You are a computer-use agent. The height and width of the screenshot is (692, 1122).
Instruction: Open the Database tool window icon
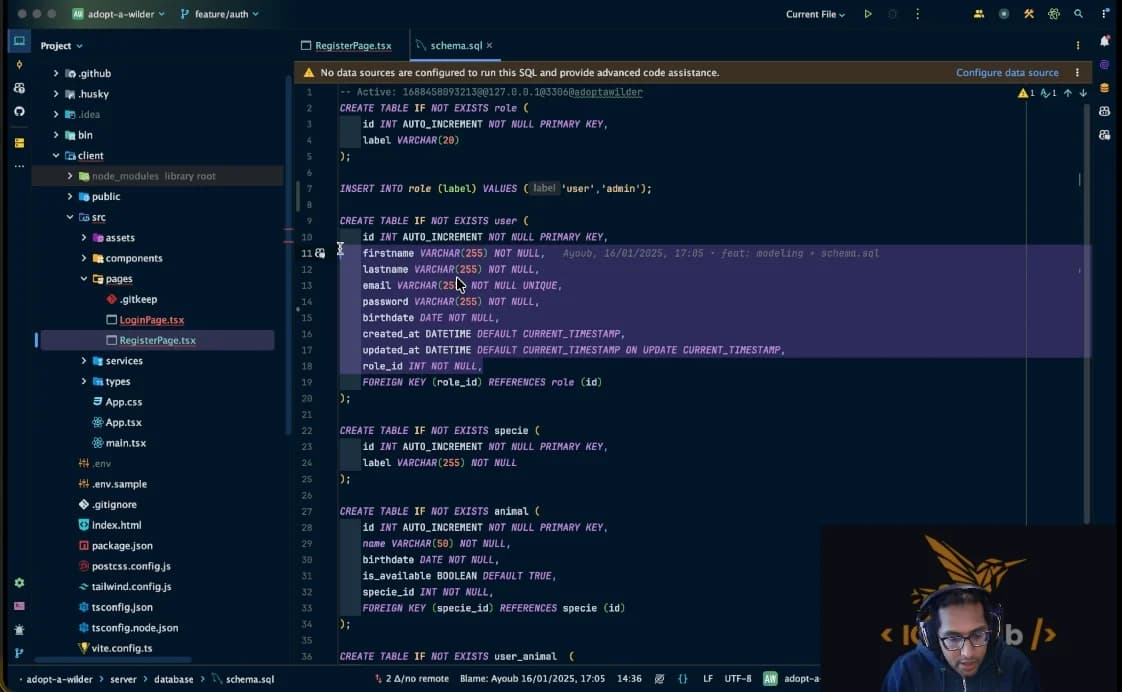[1105, 88]
